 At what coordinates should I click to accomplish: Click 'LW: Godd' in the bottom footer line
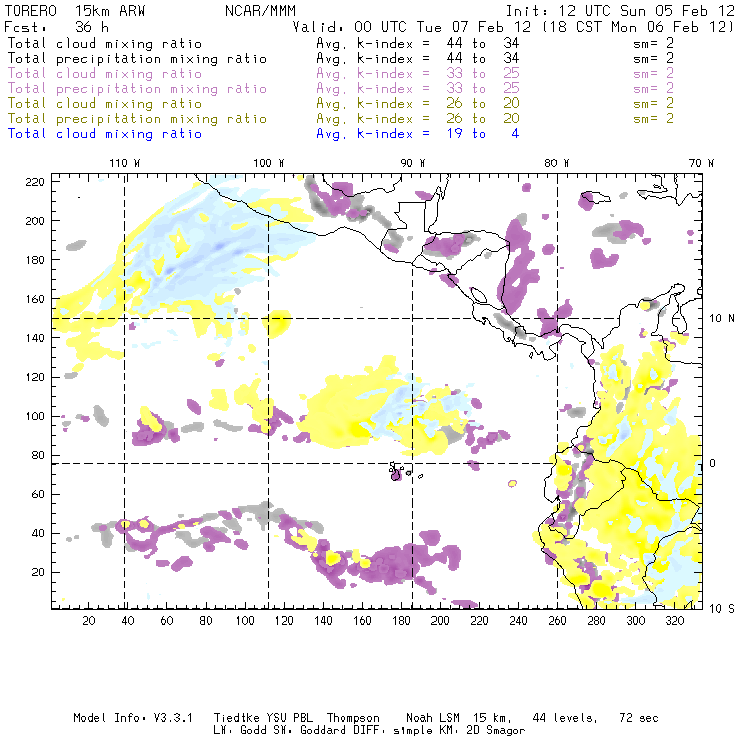point(240,731)
